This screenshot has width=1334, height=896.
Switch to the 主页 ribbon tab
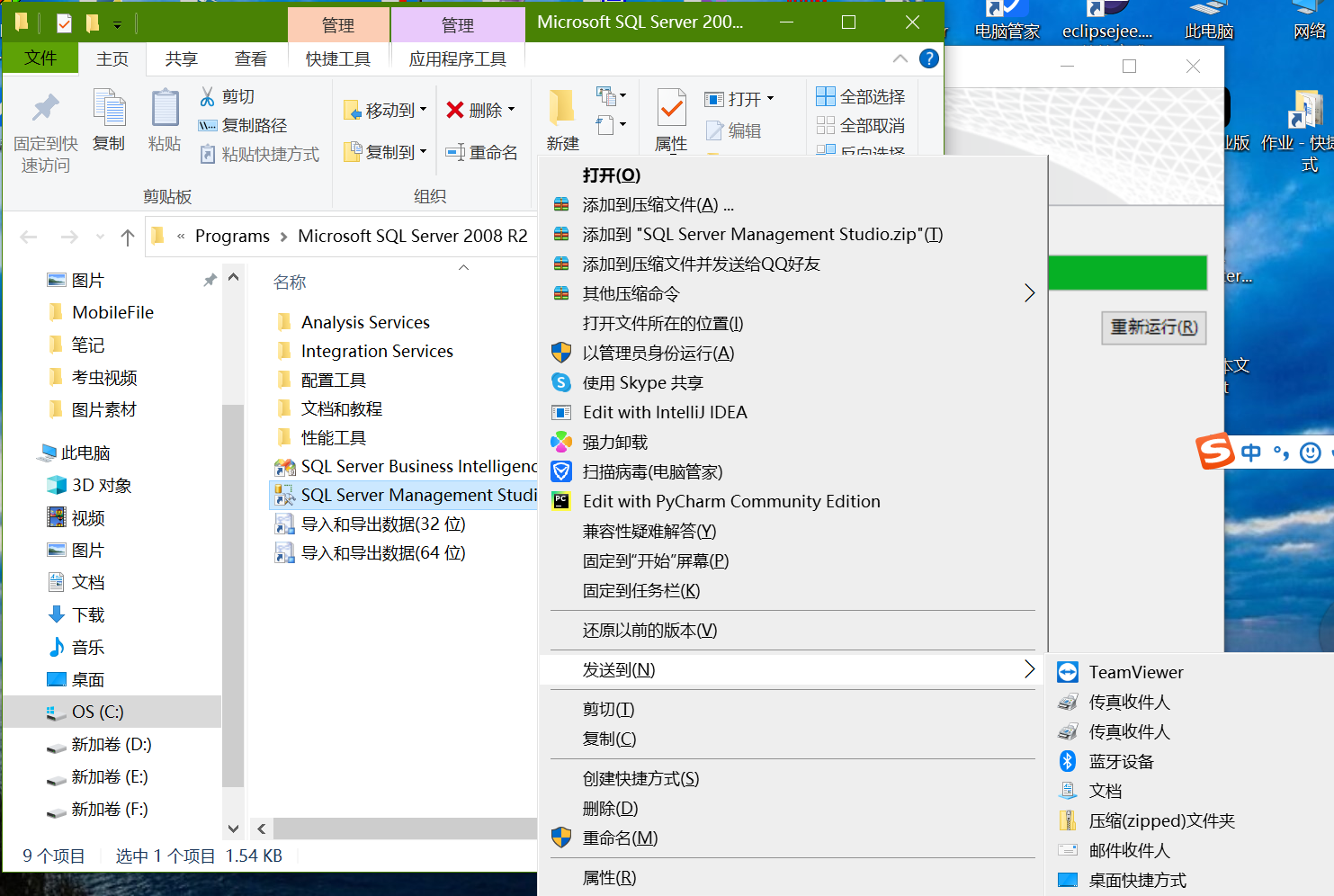[x=112, y=58]
